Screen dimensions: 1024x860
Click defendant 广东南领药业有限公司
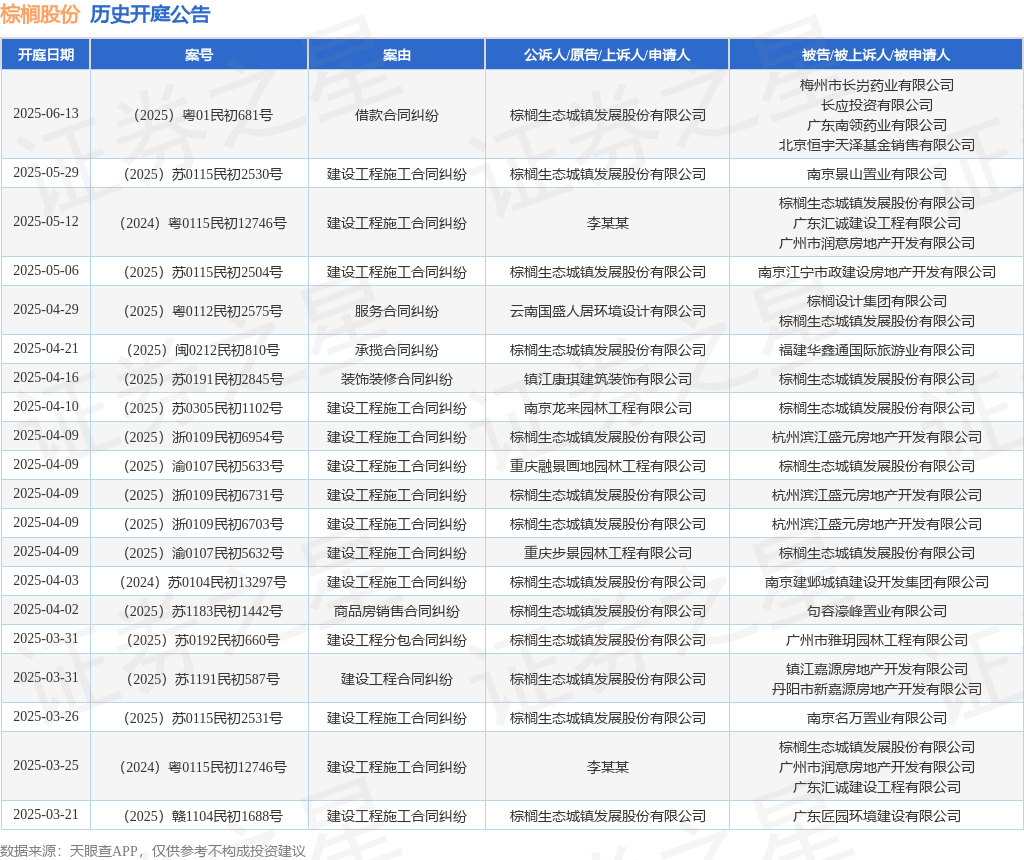point(876,125)
